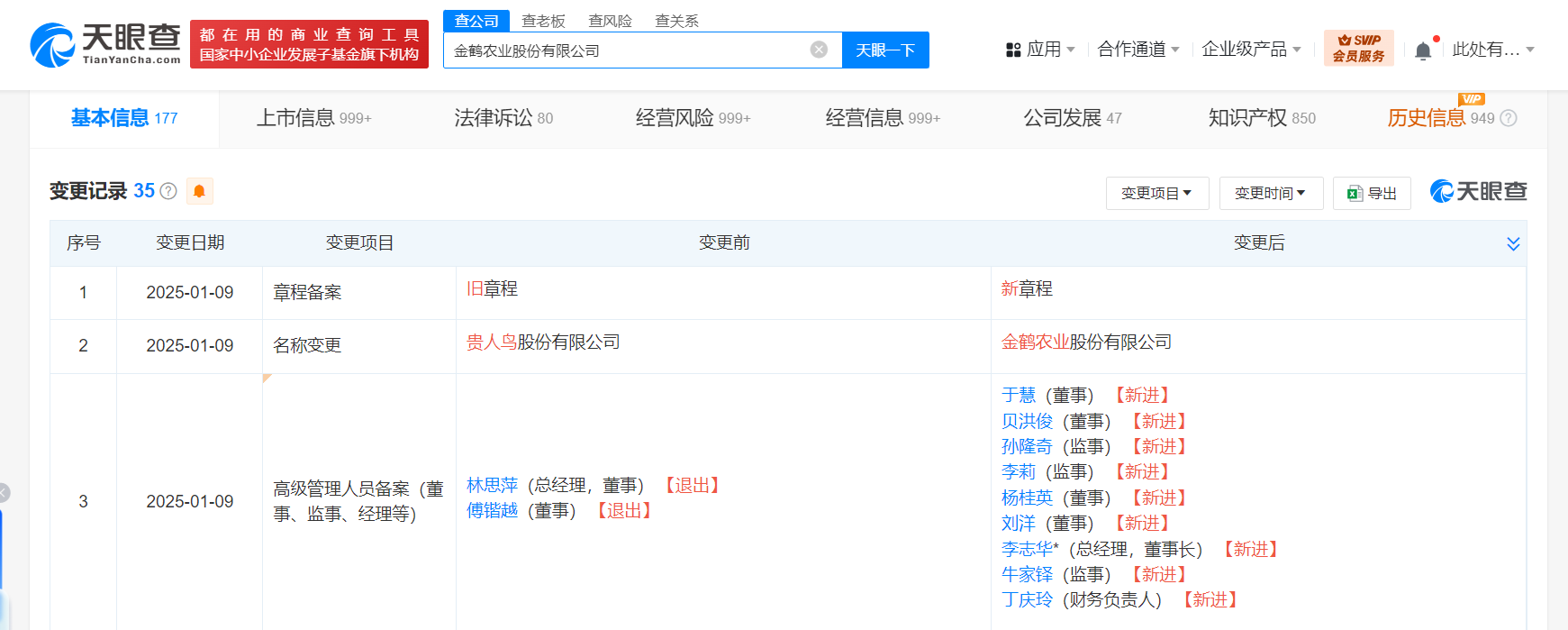
Task: Click 高级管理人员备案 change item cell
Action: point(358,501)
